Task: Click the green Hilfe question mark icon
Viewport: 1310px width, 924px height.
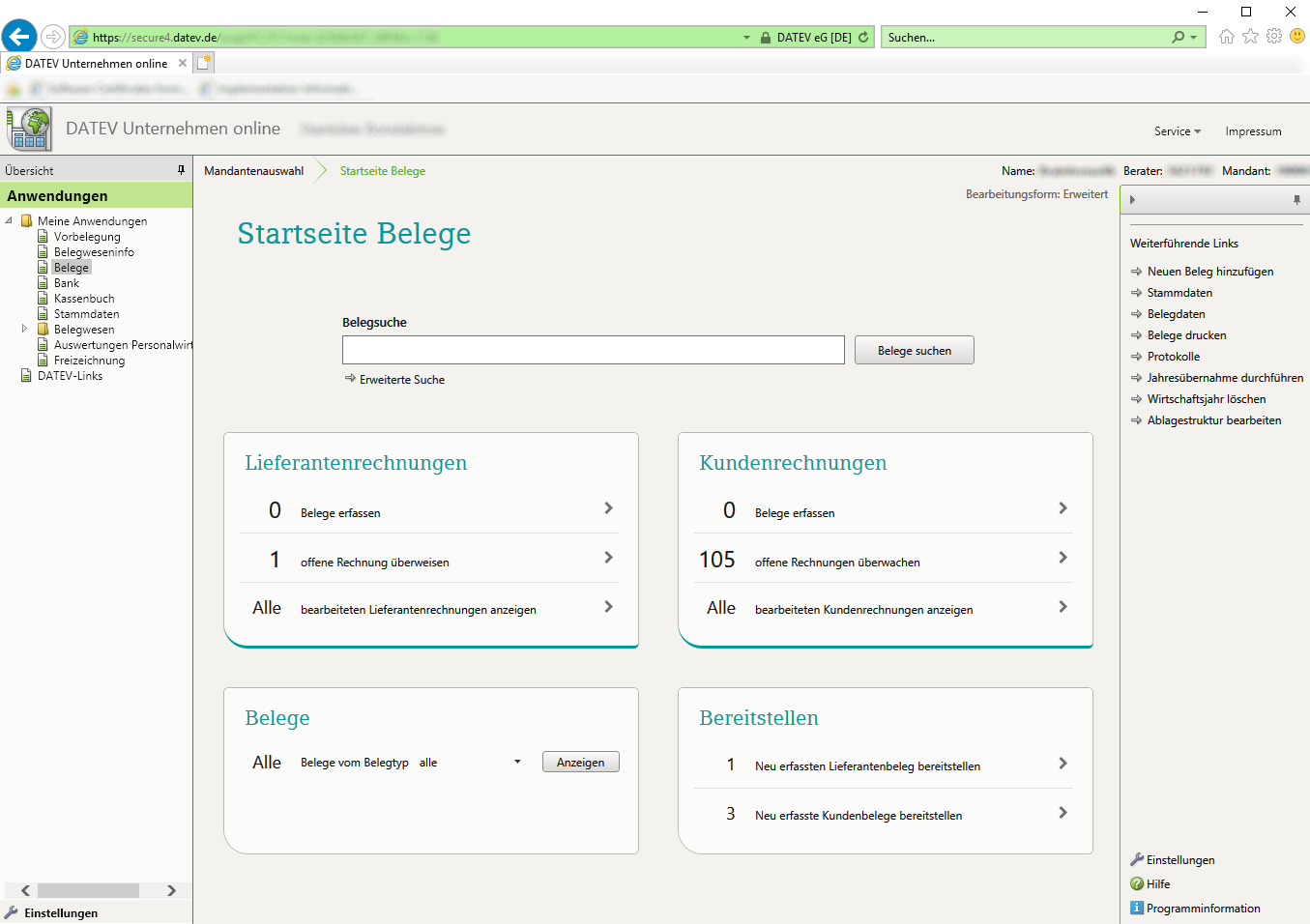Action: 1137,883
